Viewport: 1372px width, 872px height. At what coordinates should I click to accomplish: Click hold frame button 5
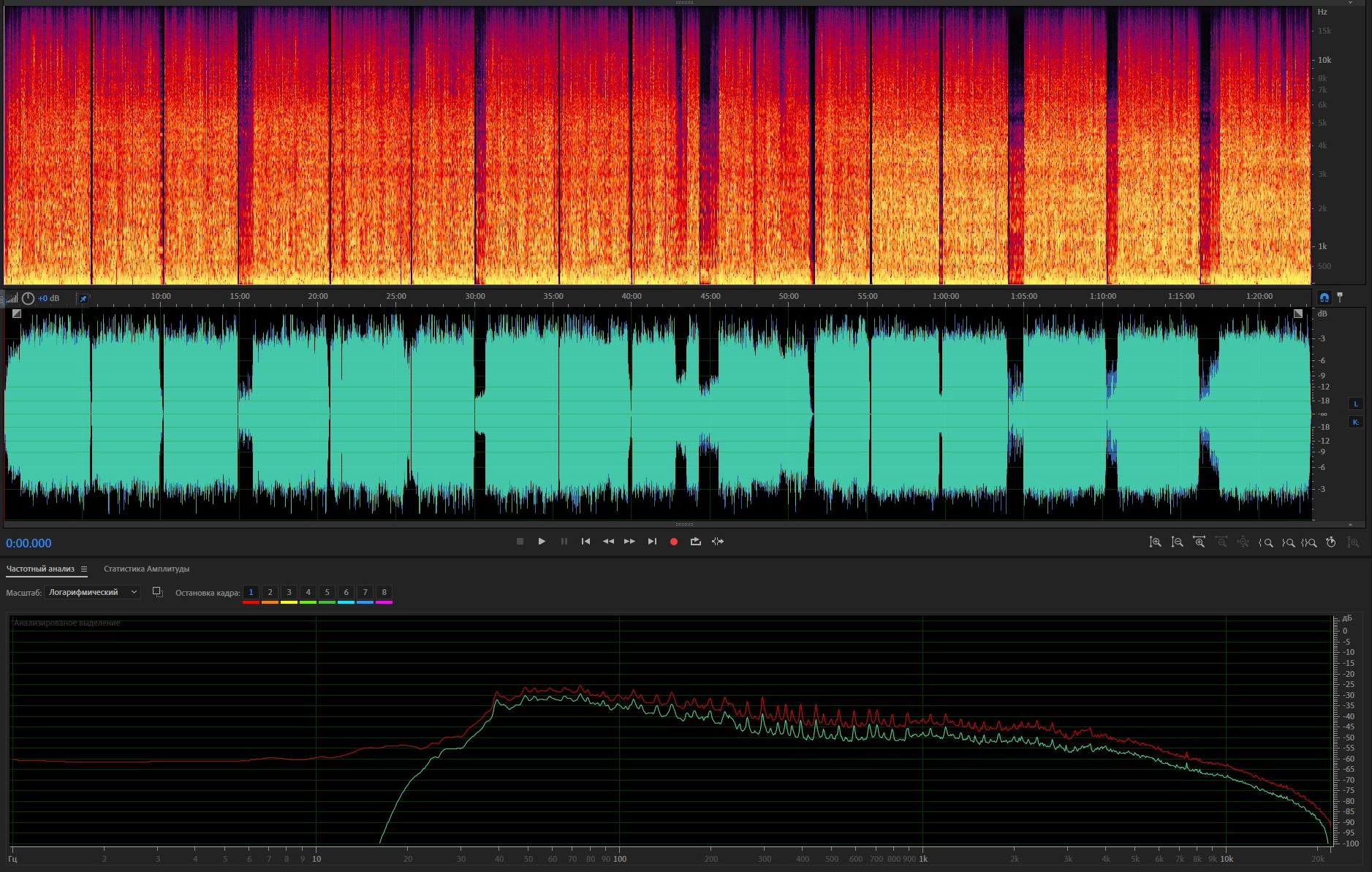(327, 593)
